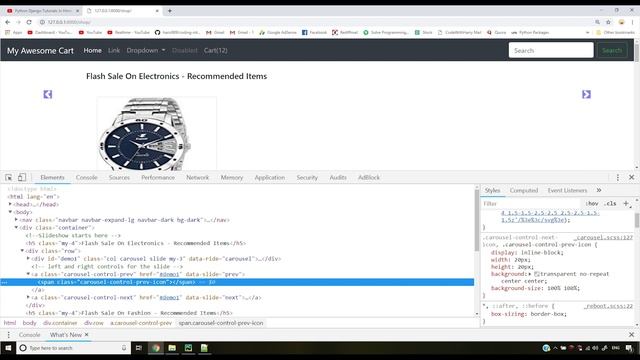Close the bottom DevTools drawer
Image resolution: width=640 pixels, height=360 pixels.
631,335
